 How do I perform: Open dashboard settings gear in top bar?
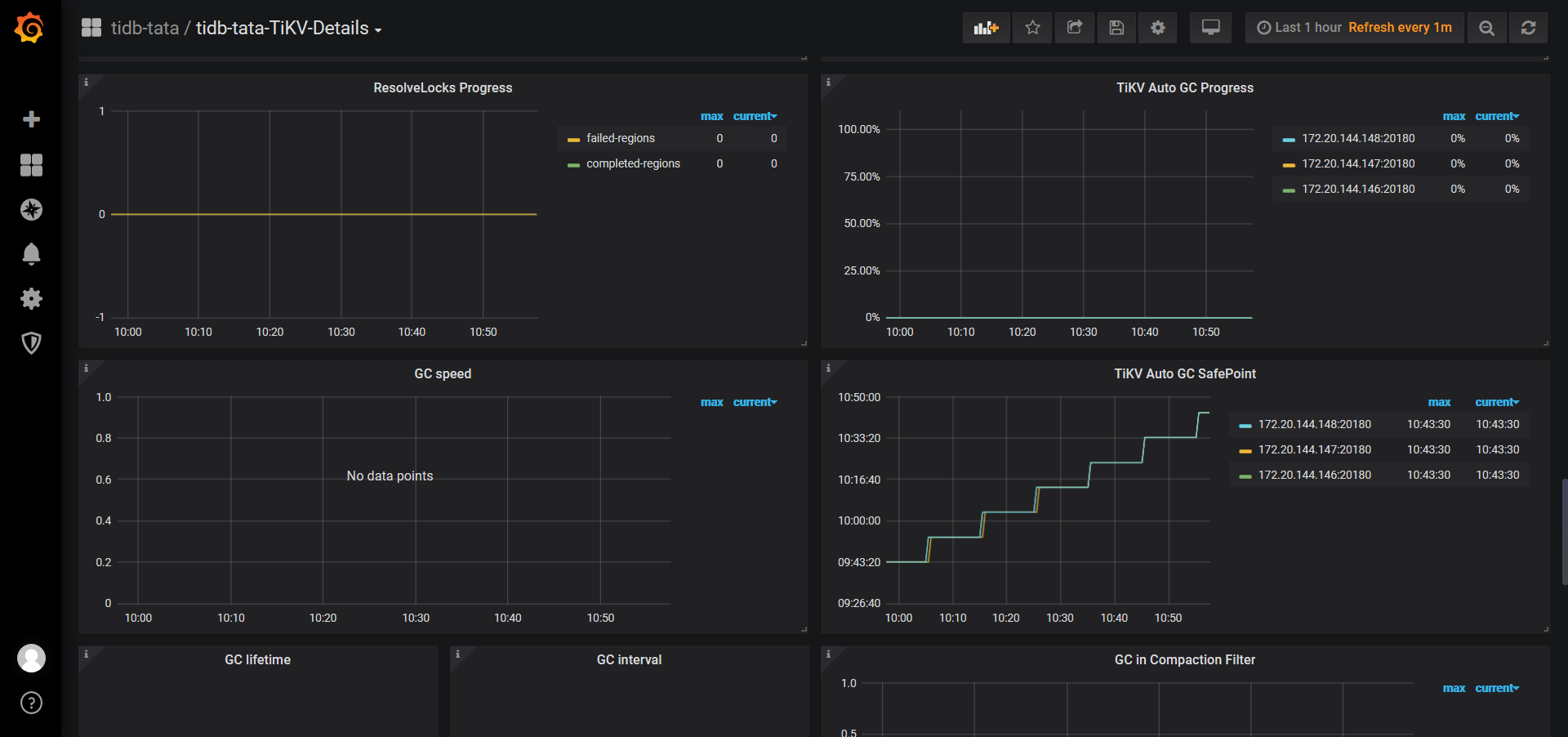[x=1157, y=28]
